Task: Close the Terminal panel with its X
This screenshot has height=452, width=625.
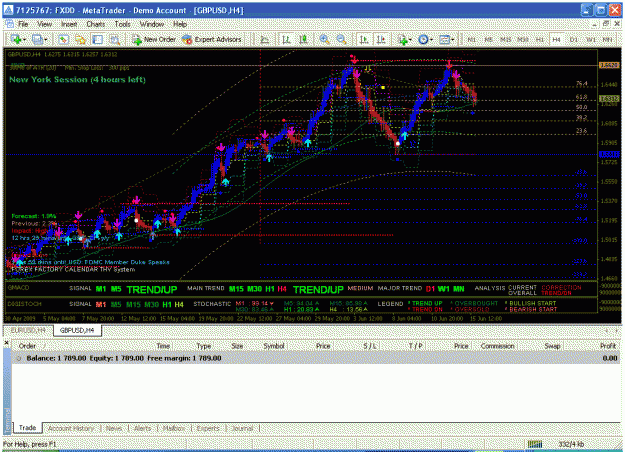Action: [x=6, y=342]
